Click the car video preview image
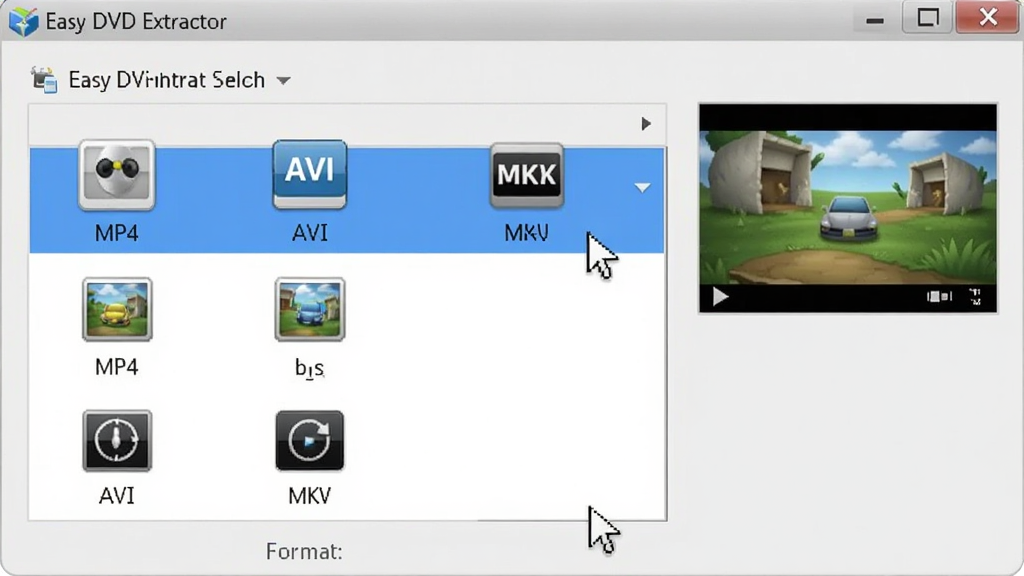Image resolution: width=1024 pixels, height=576 pixels. point(848,208)
